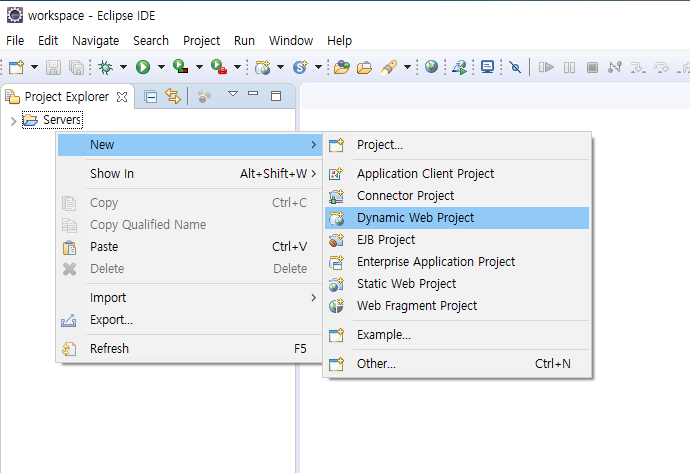Click the New wizard toolbar icon
The width and height of the screenshot is (690, 473).
tap(17, 67)
